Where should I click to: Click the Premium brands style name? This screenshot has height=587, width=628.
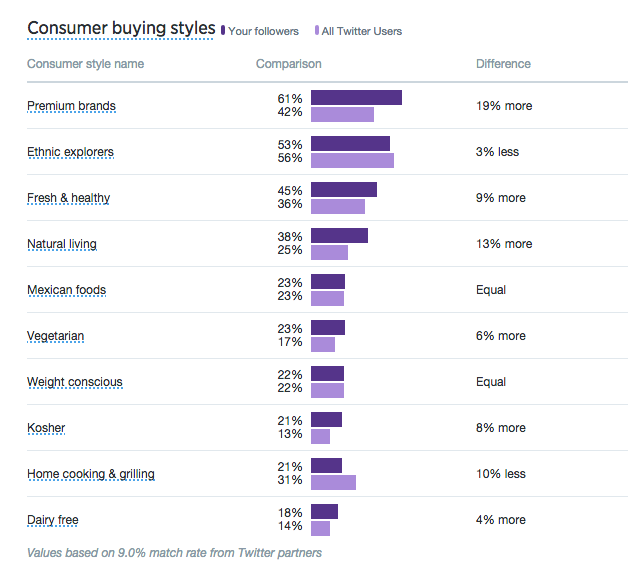71,106
